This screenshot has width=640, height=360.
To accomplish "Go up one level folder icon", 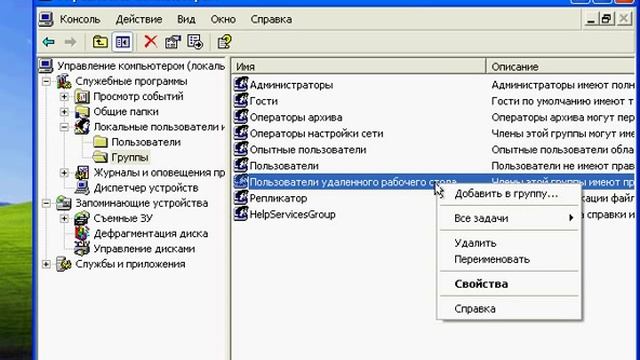I will pos(100,42).
